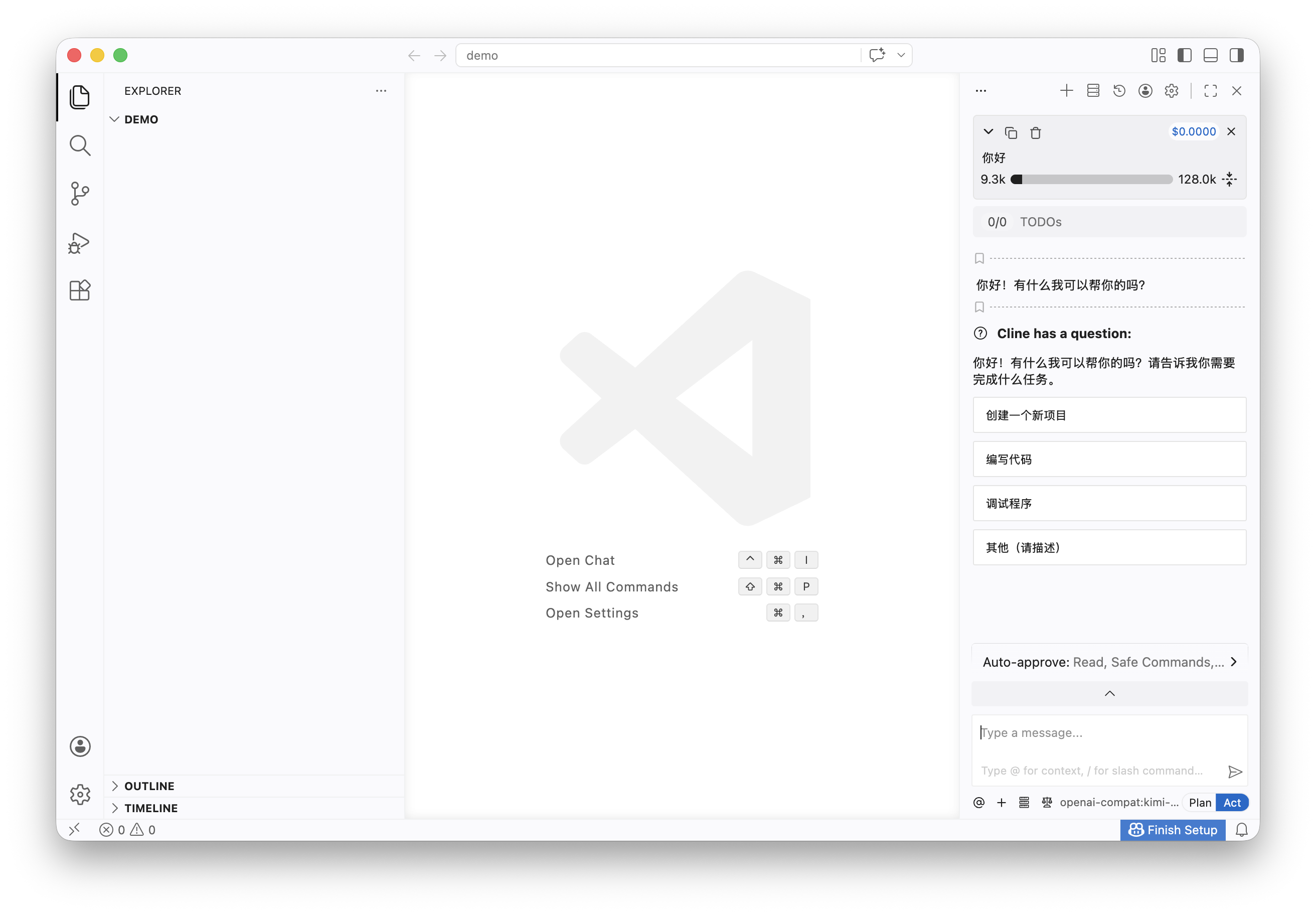
Task: Open the Run and Debug view
Action: [80, 243]
